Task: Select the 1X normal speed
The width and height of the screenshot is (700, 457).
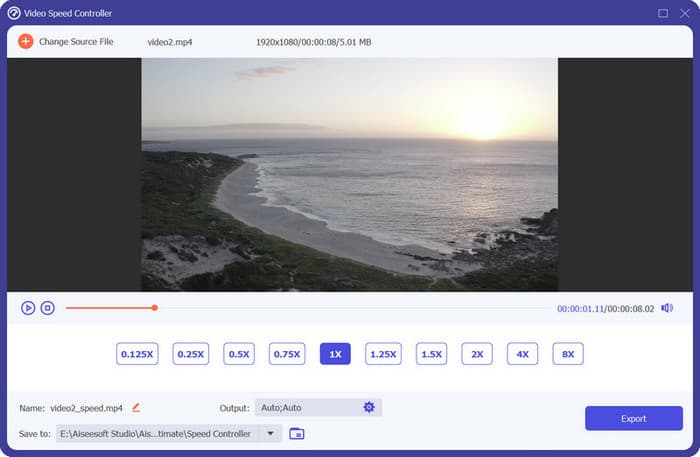Action: coord(335,354)
